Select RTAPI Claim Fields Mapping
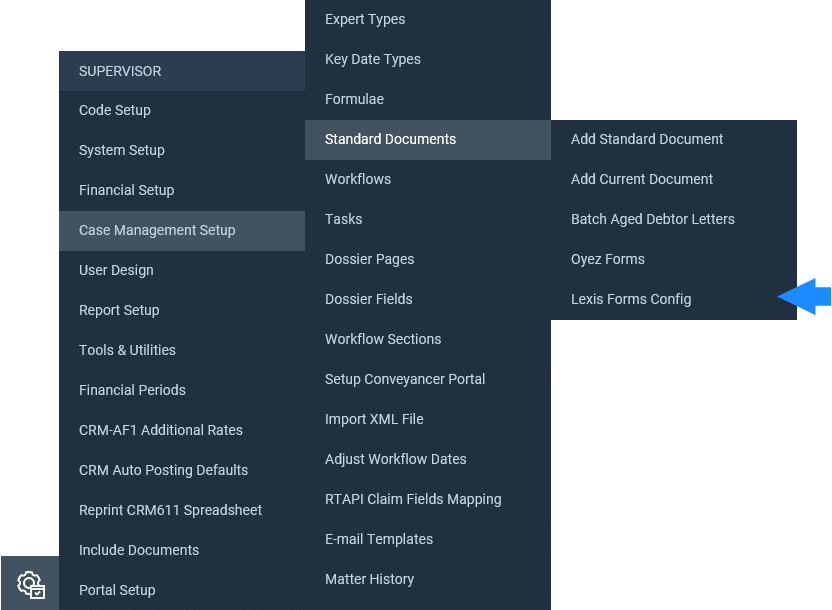Image resolution: width=832 pixels, height=610 pixels. (428, 499)
